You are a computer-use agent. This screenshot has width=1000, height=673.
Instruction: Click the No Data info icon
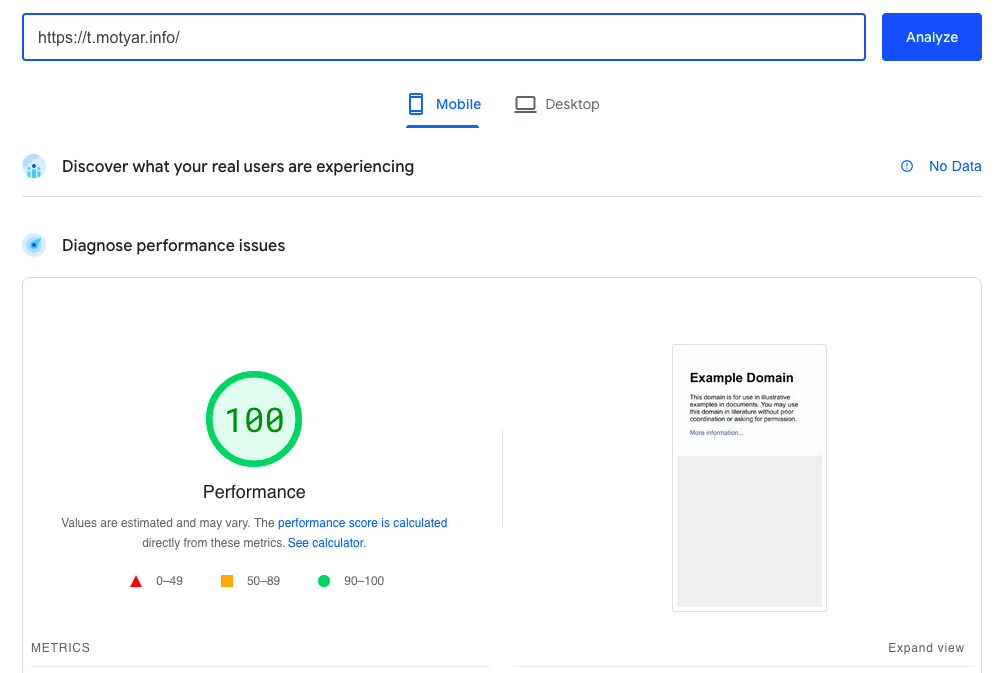click(907, 166)
